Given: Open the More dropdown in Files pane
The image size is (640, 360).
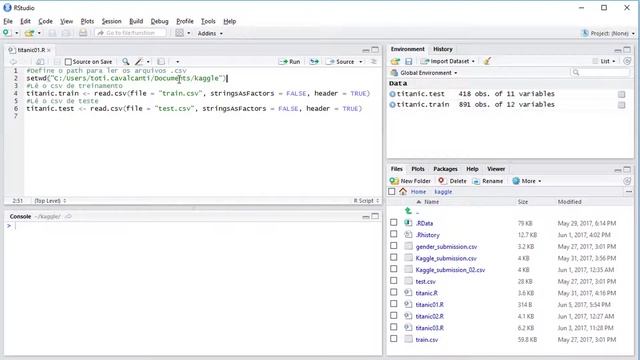Looking at the screenshot, I should [527, 181].
